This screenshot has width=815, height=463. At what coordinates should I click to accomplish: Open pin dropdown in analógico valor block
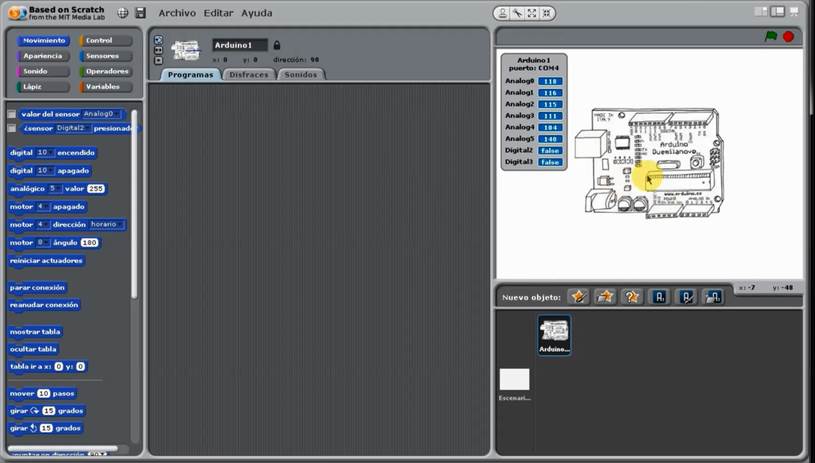pos(55,189)
